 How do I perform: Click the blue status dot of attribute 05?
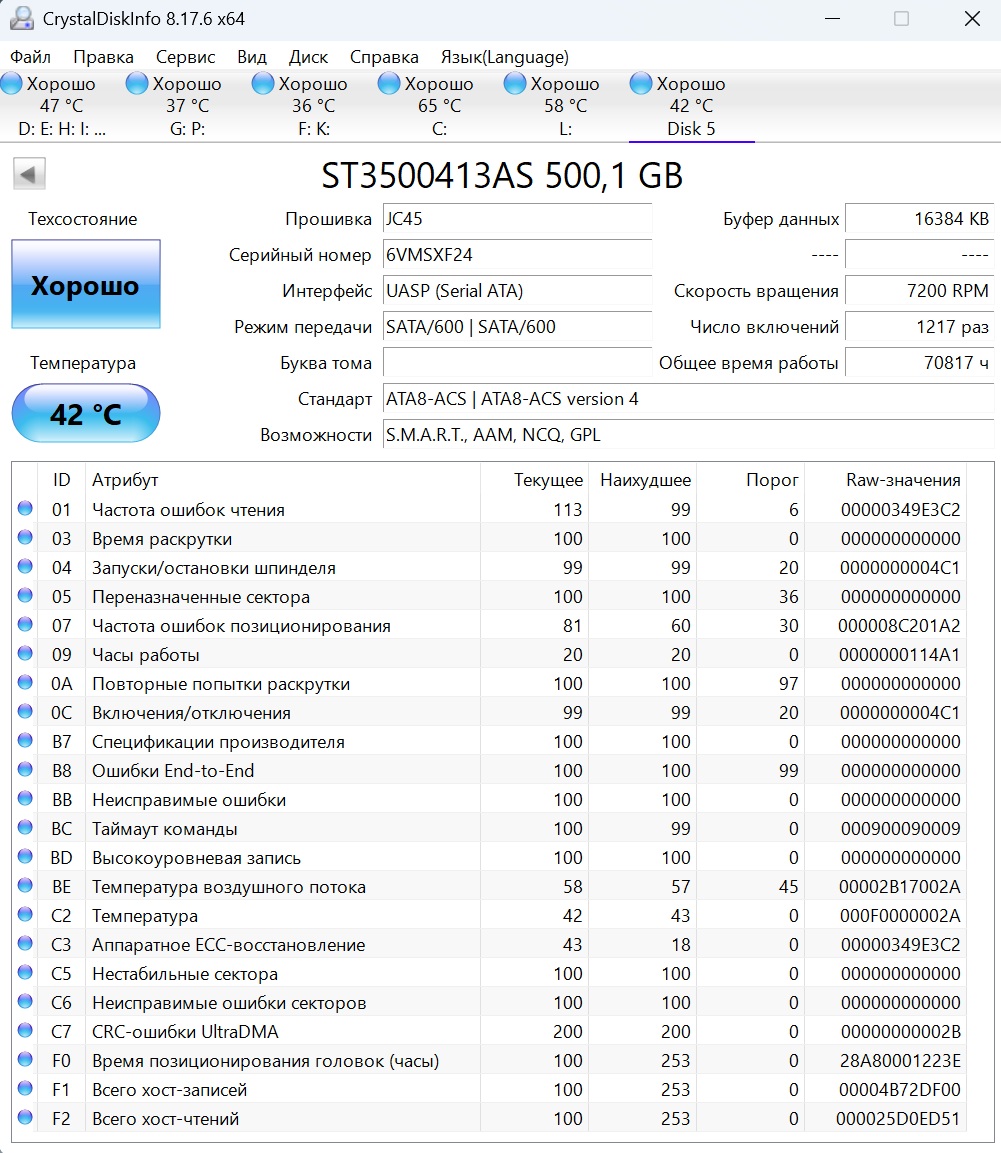pyautogui.click(x=25, y=596)
